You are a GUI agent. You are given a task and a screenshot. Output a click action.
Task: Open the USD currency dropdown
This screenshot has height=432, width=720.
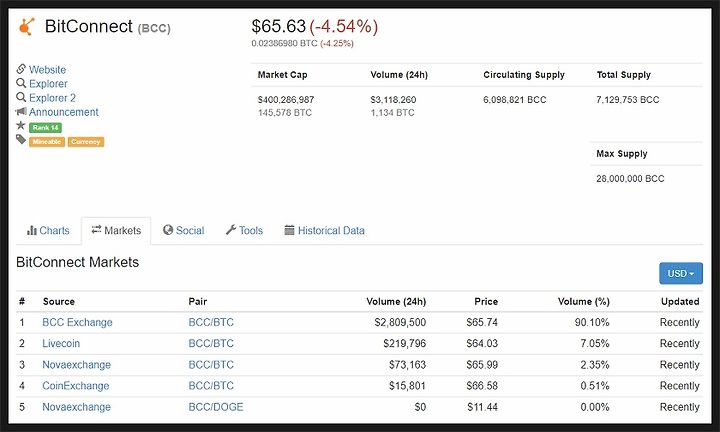[x=681, y=274]
